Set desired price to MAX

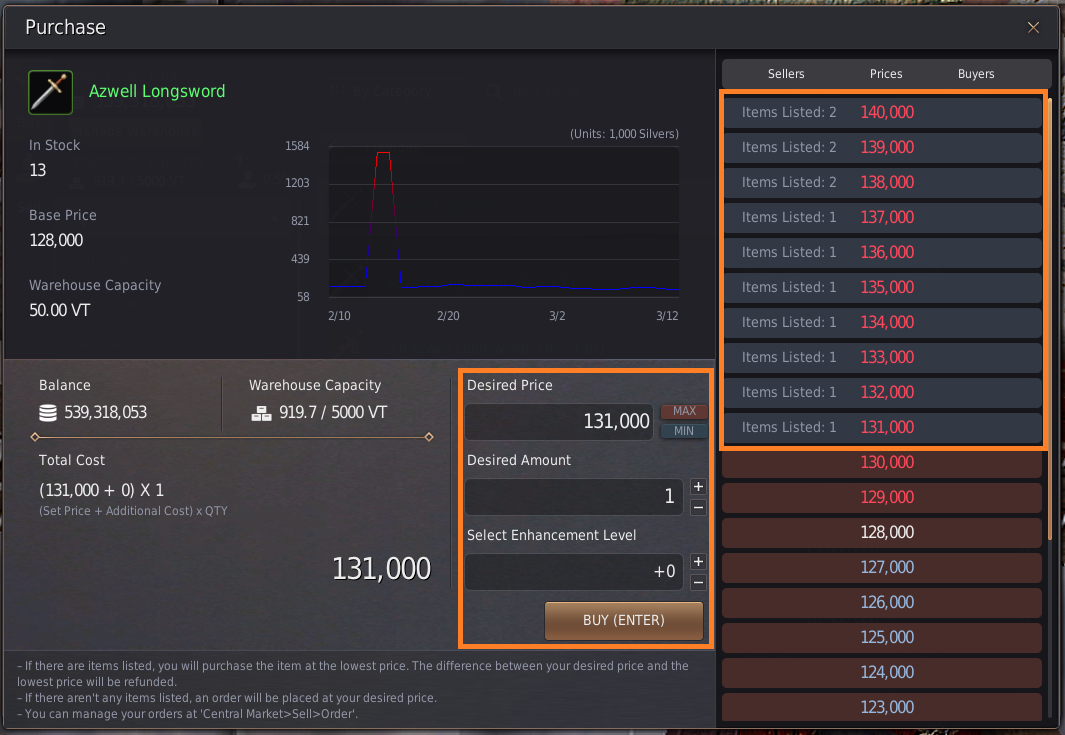[684, 411]
